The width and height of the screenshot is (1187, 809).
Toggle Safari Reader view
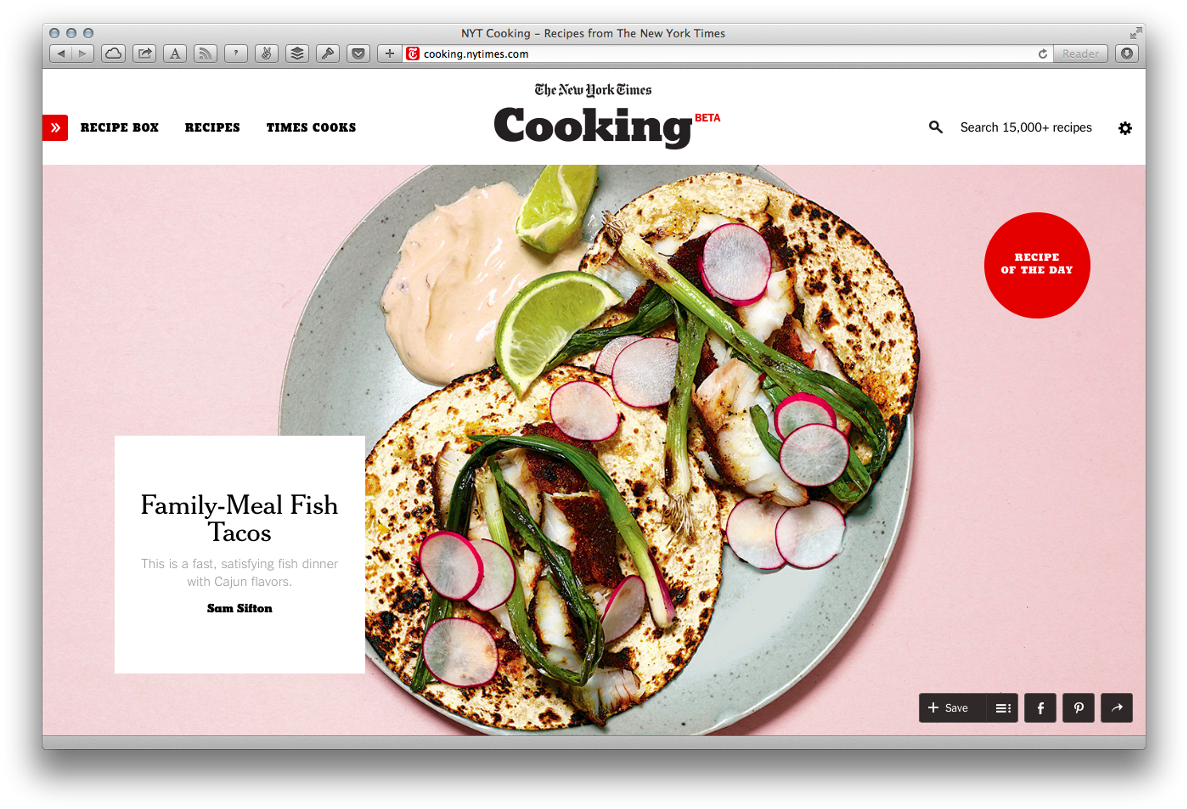[x=1080, y=54]
